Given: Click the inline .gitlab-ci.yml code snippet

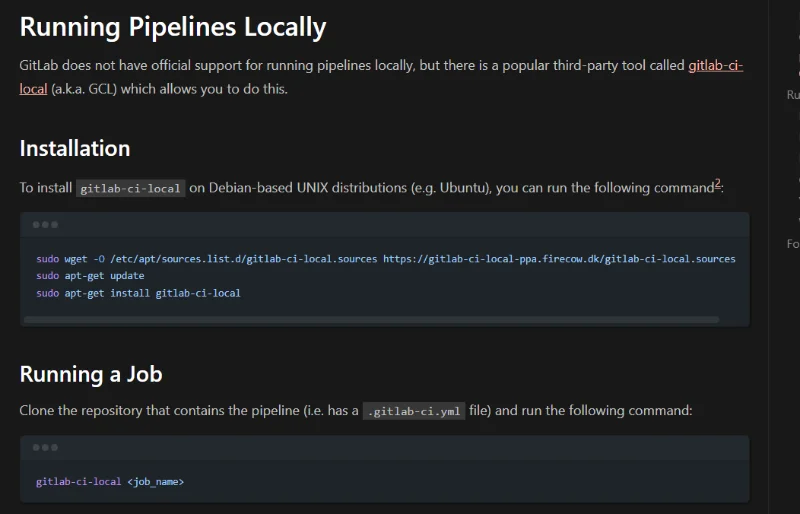Looking at the screenshot, I should tap(414, 411).
